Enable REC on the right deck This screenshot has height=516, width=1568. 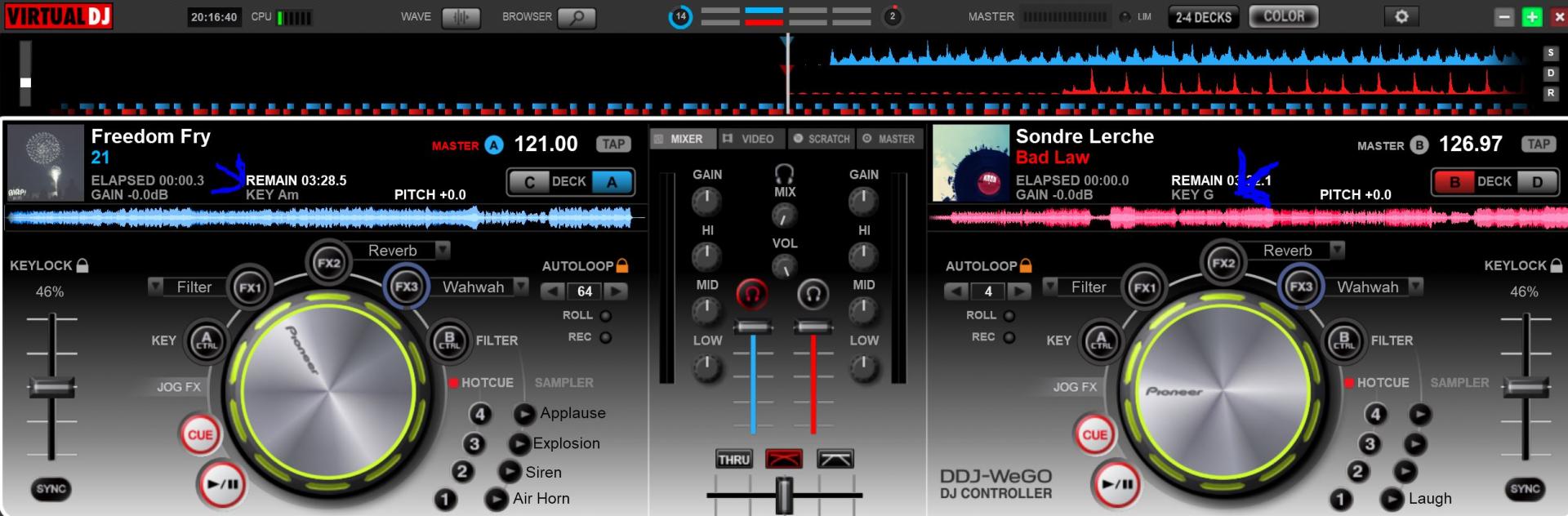[1009, 337]
